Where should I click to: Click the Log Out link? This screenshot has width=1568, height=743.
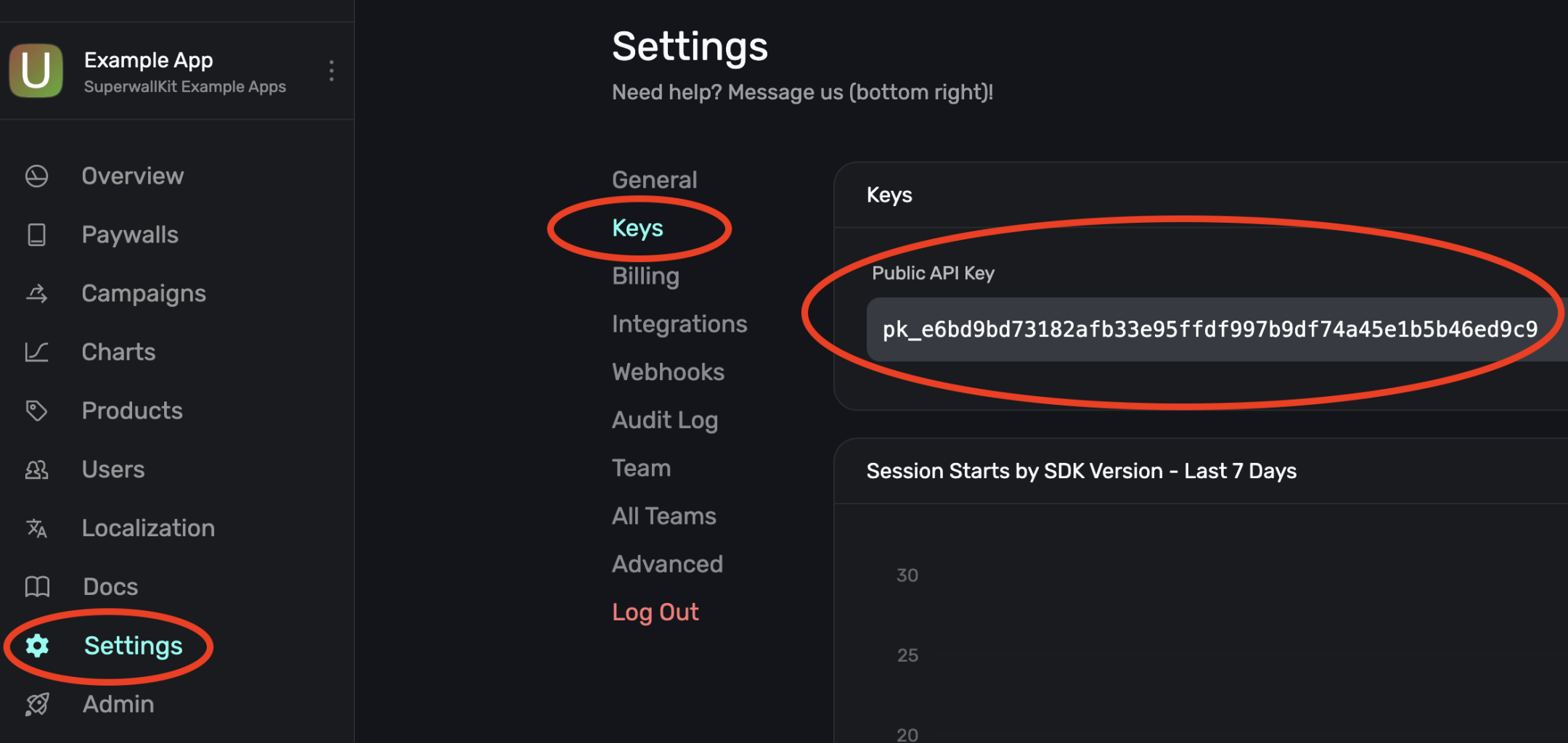coord(656,612)
